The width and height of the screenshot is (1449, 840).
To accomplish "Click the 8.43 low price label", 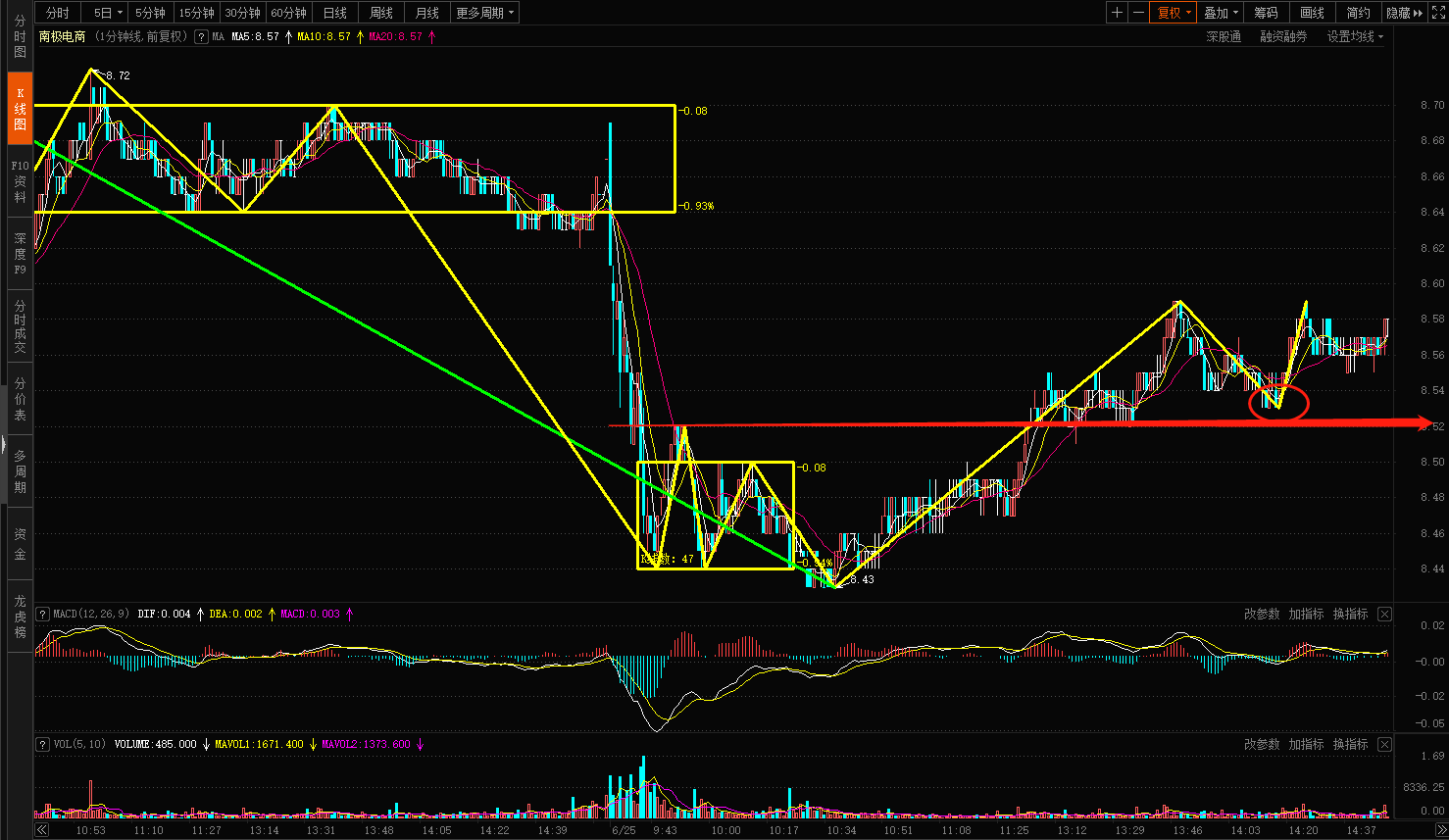I will [862, 579].
